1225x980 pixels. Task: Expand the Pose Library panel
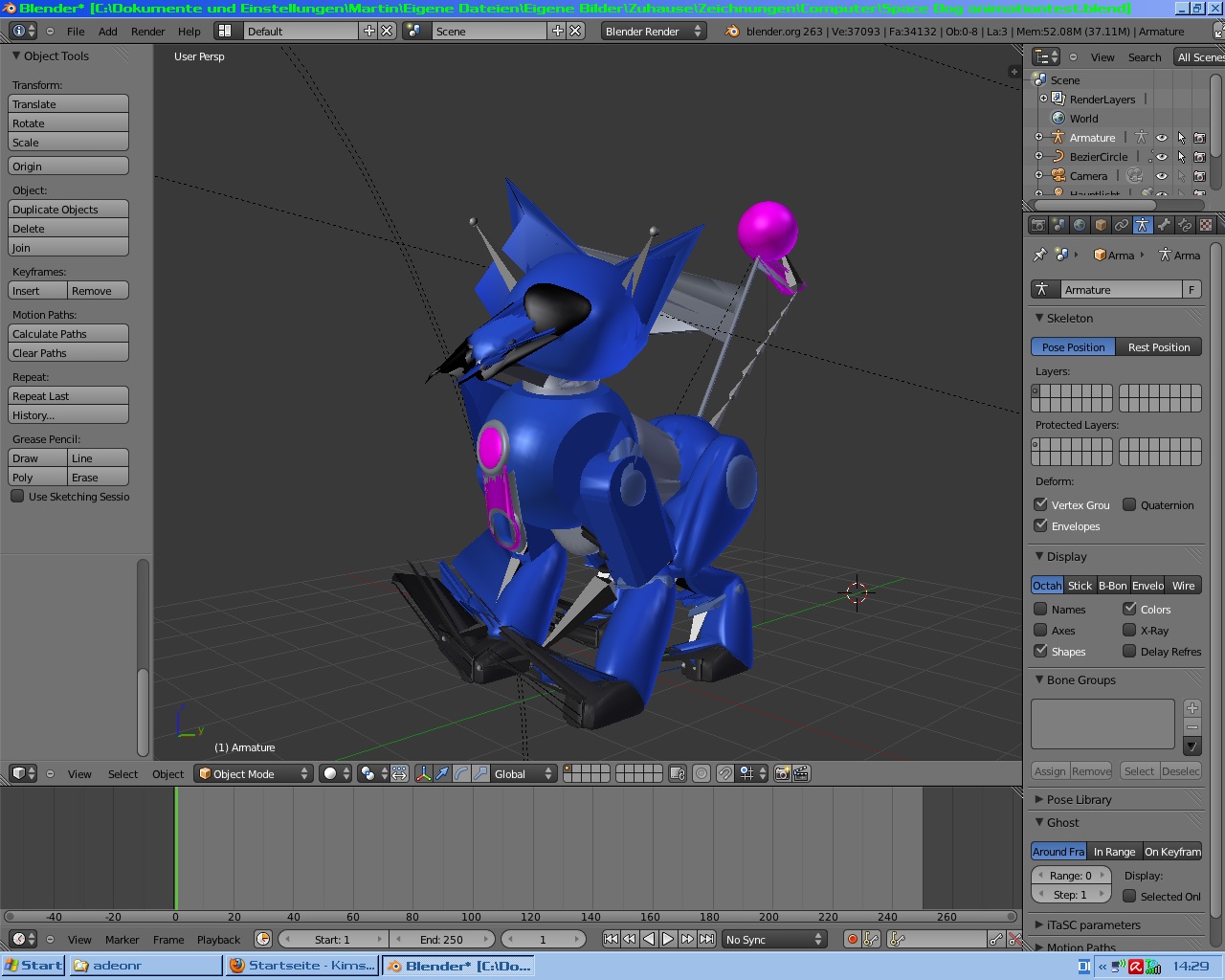[1079, 799]
